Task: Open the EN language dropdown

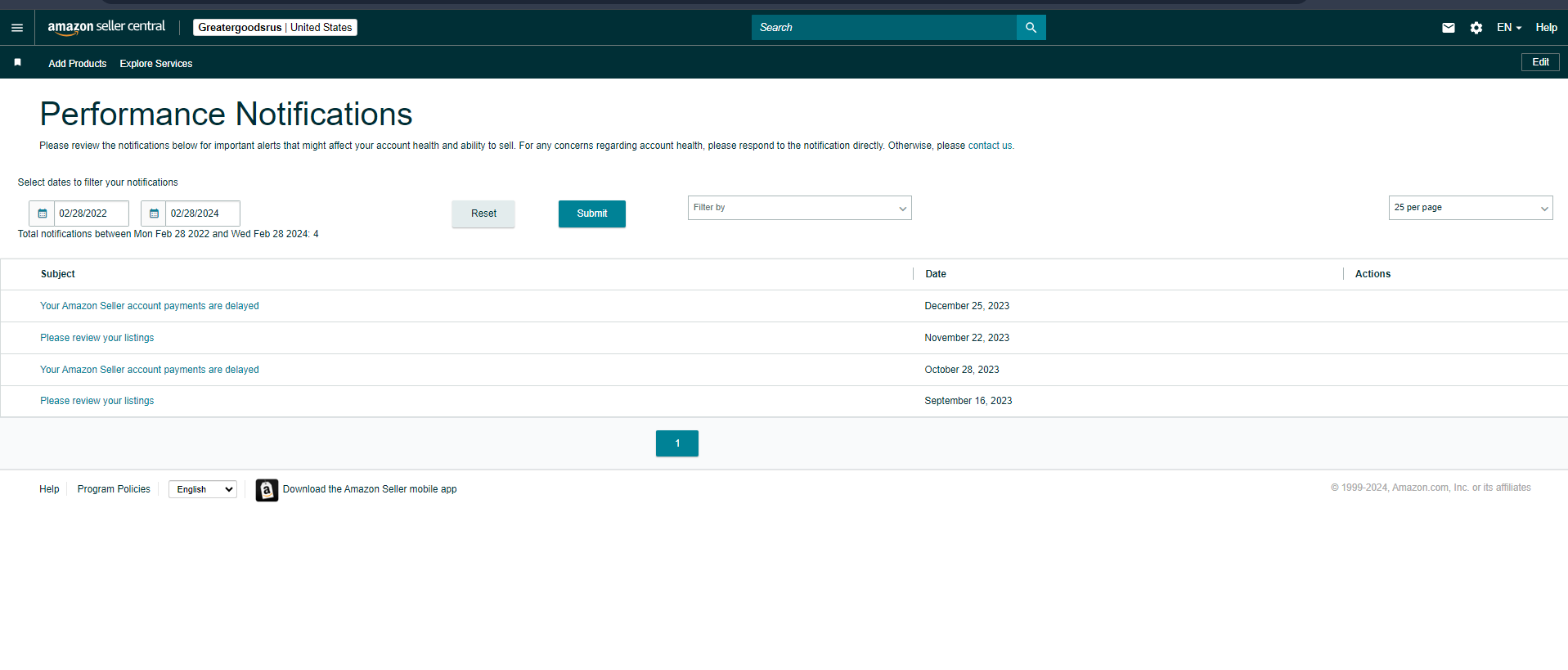Action: 1508,28
